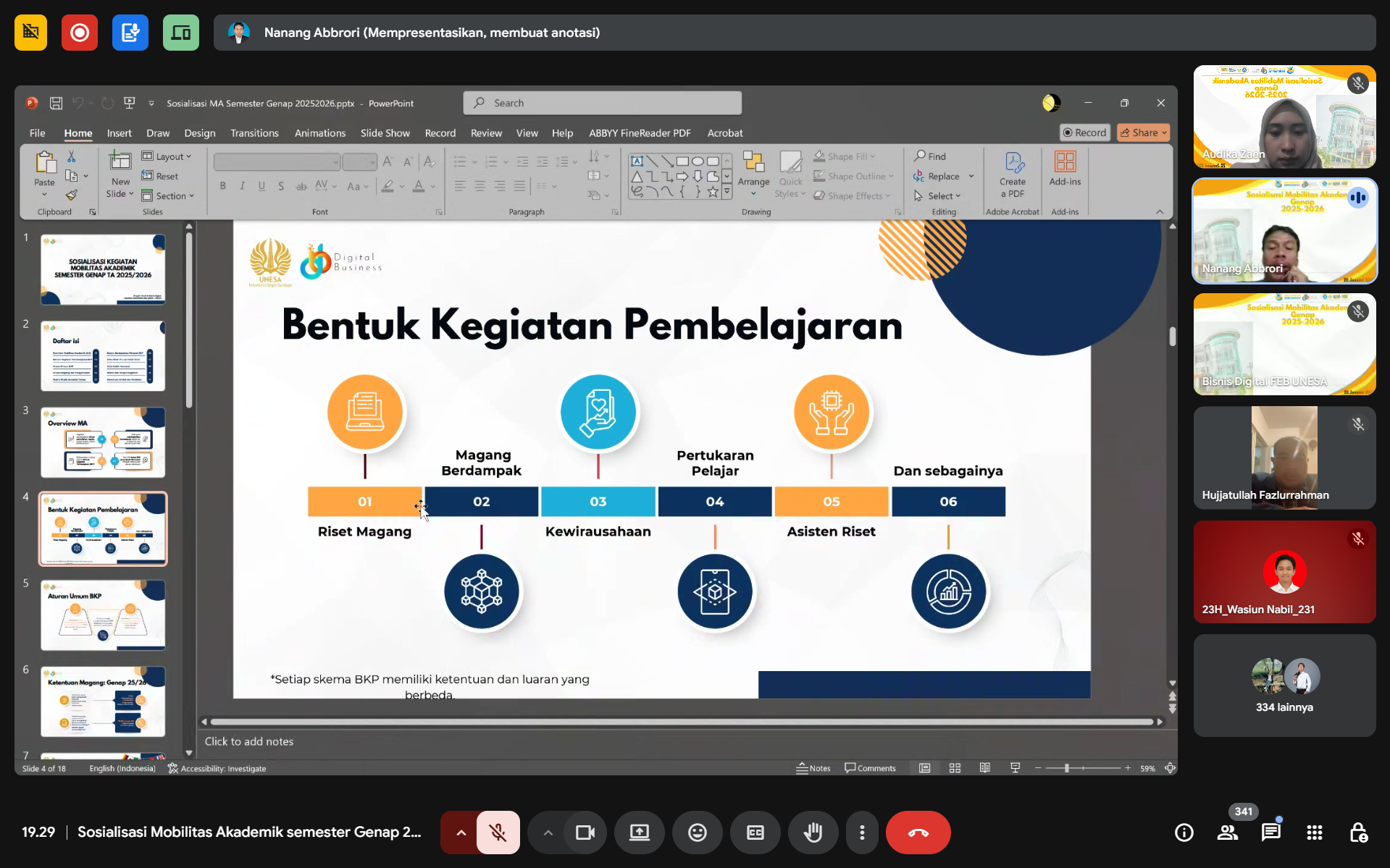Expand audio settings arrow beside microphone

[461, 833]
